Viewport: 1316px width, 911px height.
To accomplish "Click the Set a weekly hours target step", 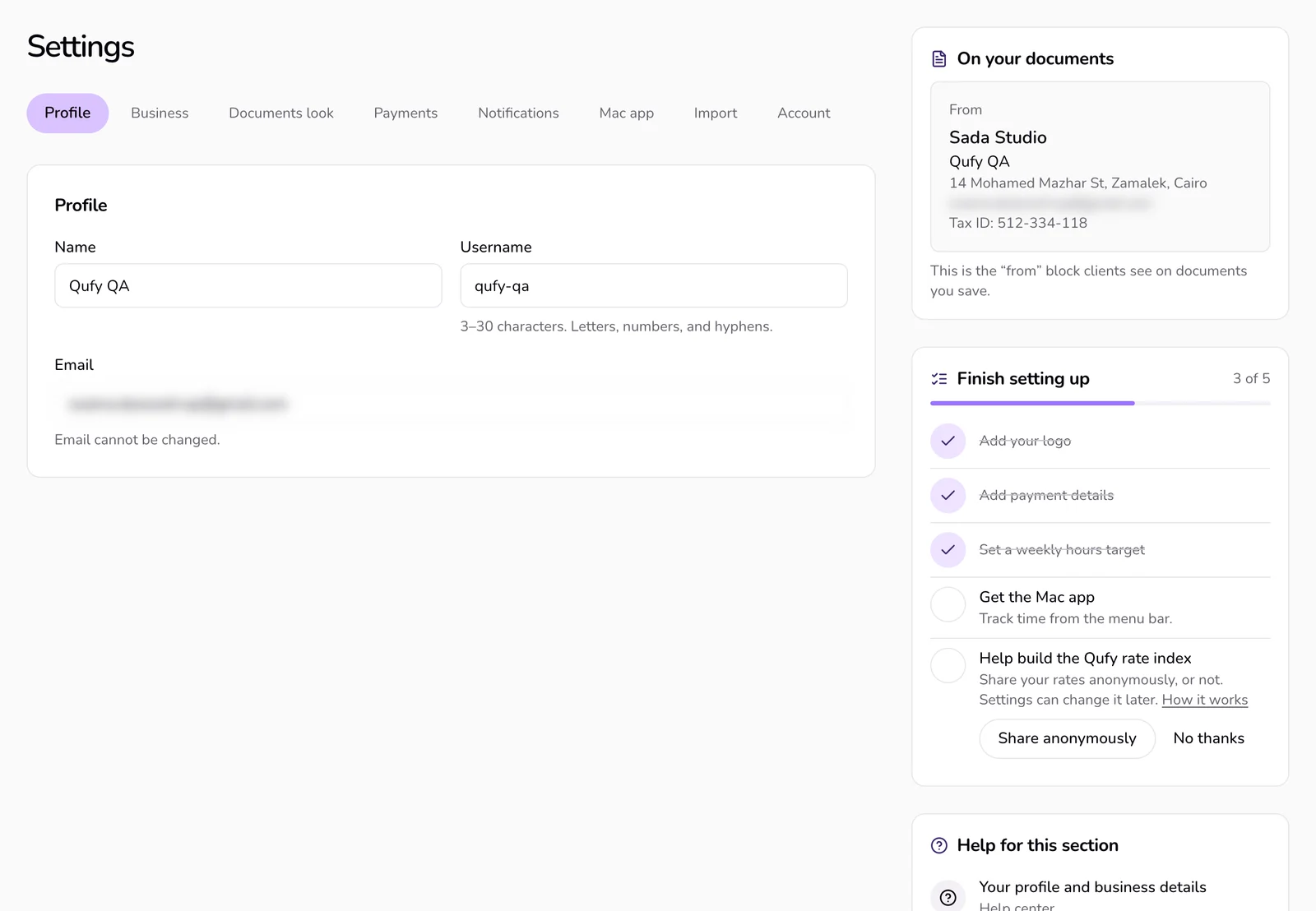I will coord(1100,549).
